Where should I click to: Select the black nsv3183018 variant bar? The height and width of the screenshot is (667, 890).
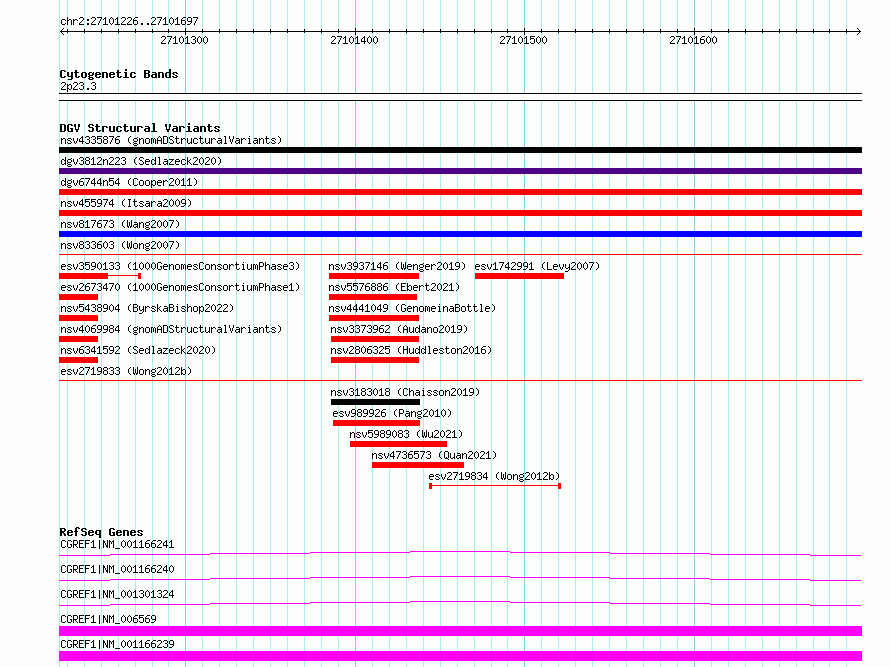375,402
